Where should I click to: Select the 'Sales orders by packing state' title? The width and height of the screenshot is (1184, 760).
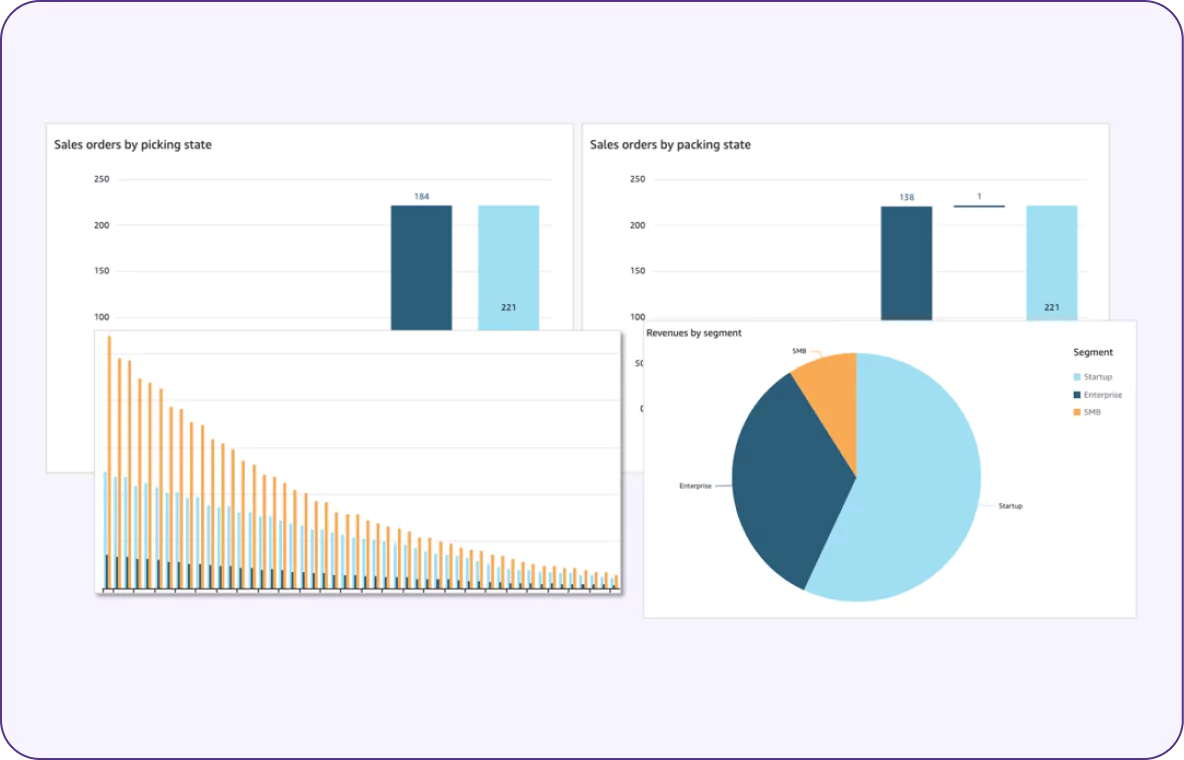coord(671,144)
